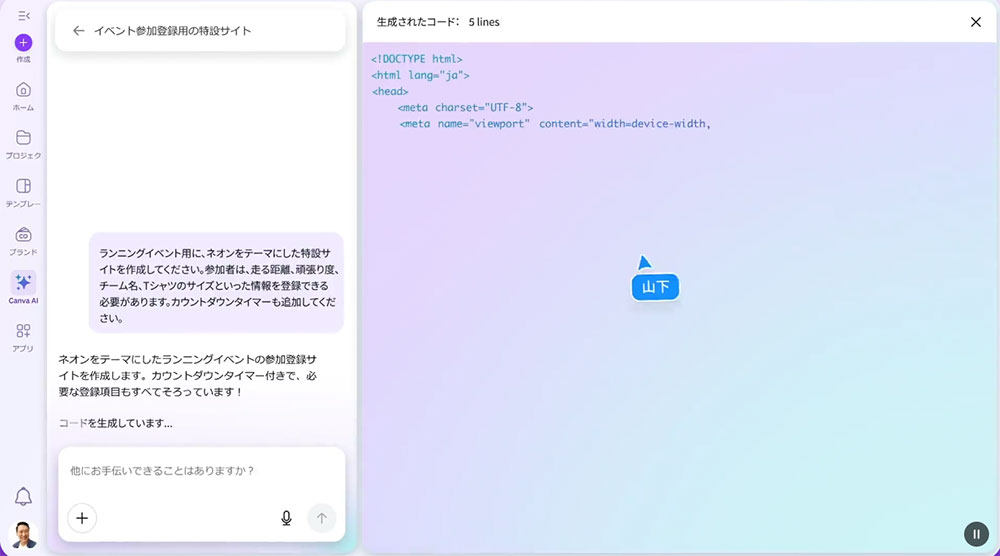The image size is (1000, 556).
Task: Click the user profile avatar
Action: click(x=23, y=535)
